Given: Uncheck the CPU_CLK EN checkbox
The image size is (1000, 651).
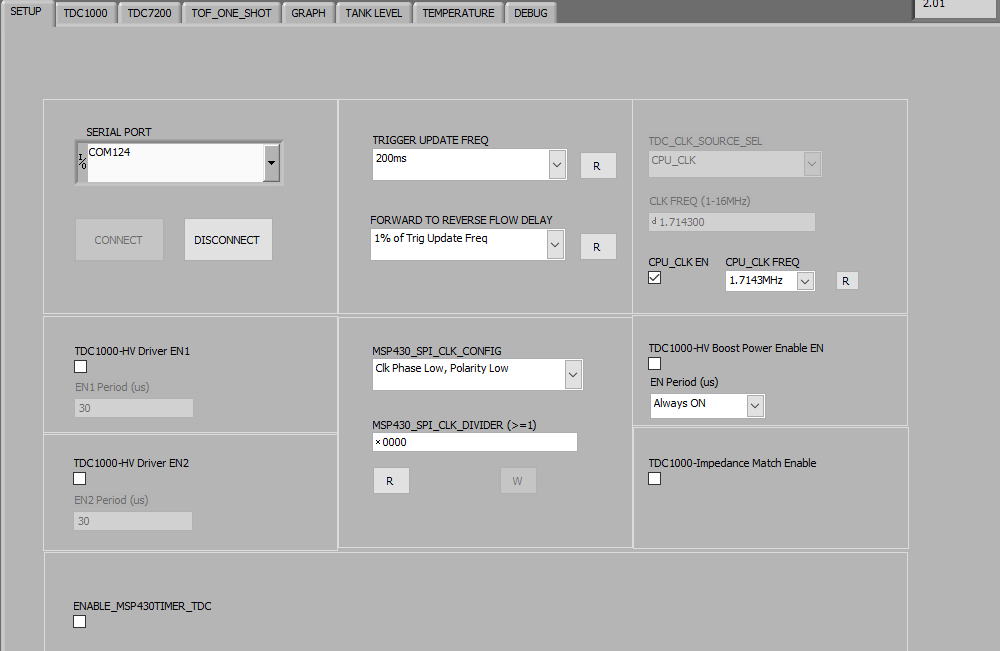Looking at the screenshot, I should [x=654, y=278].
